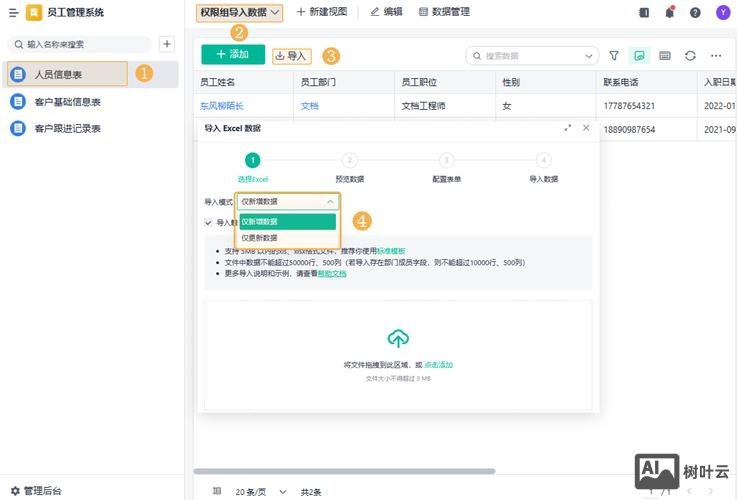Viewport: 737px width, 500px height.
Task: Click the 客户基础信息表 form icon
Action: pyautogui.click(x=18, y=102)
